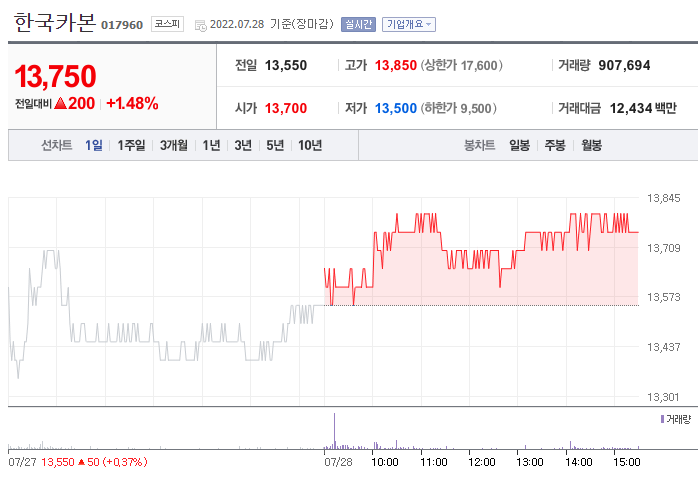Click the purple 거래량 legend marker
This screenshot has height=481, width=698.
click(x=662, y=419)
